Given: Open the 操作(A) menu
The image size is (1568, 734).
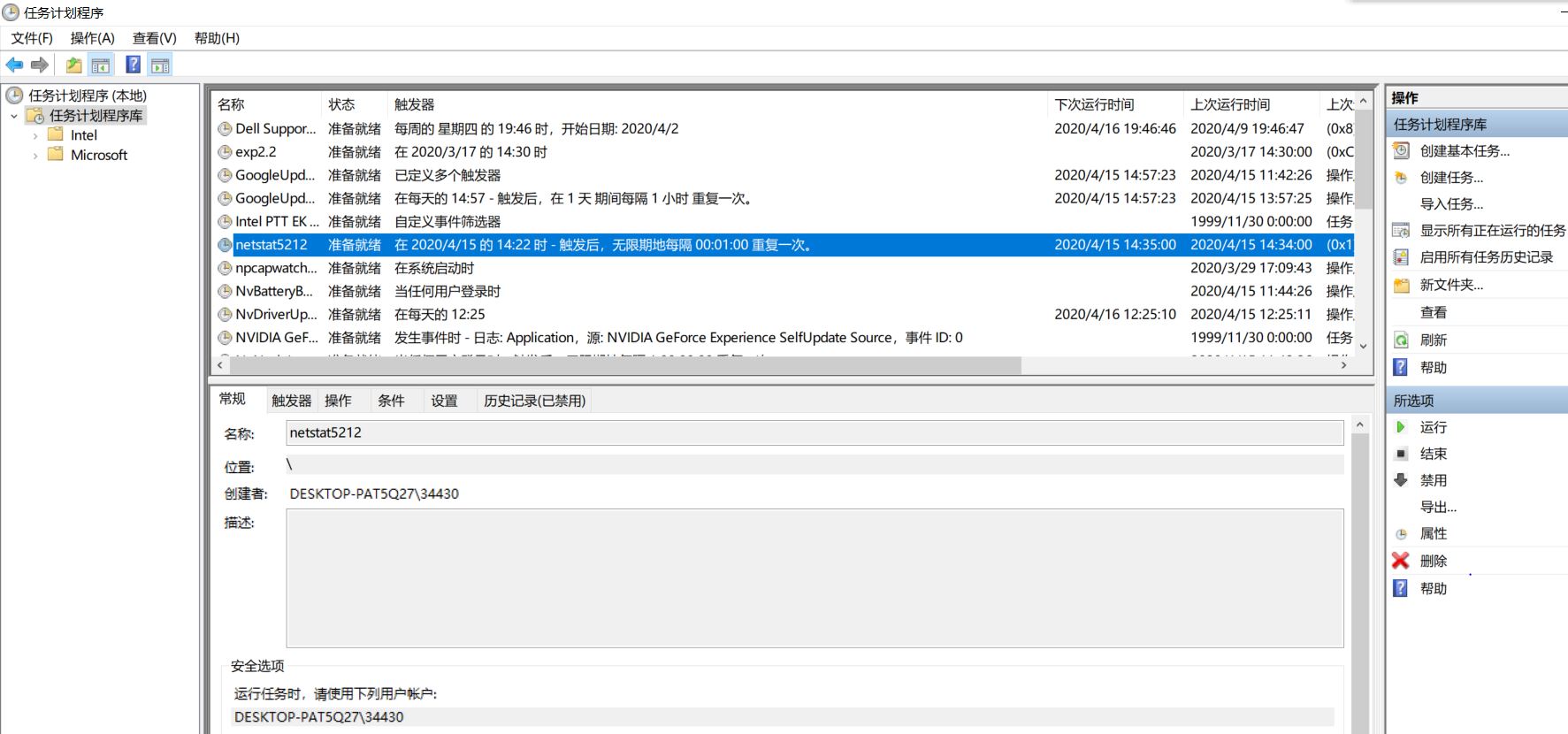Looking at the screenshot, I should 93,38.
